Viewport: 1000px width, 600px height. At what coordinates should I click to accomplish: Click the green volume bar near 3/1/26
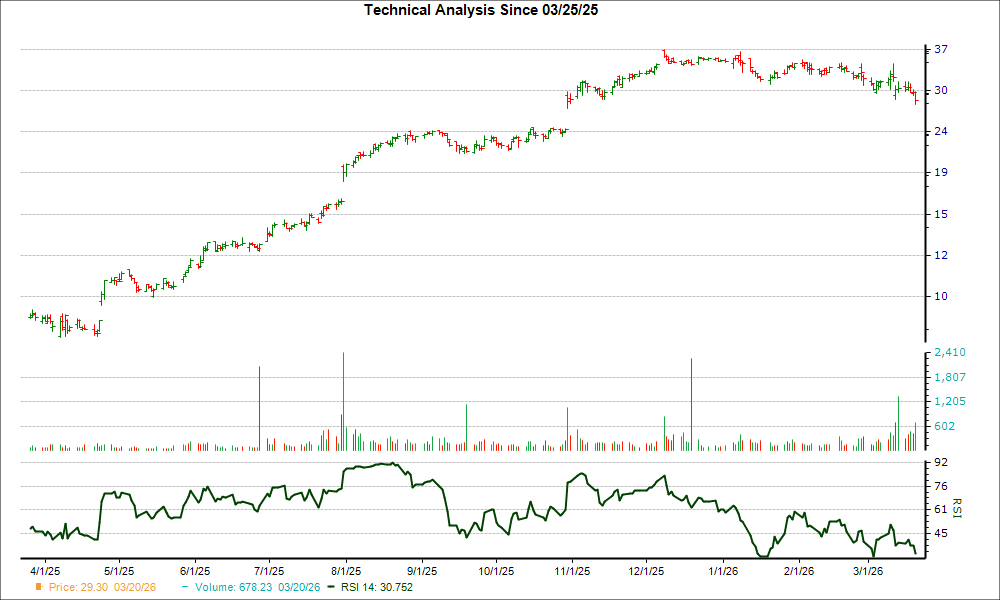898,420
